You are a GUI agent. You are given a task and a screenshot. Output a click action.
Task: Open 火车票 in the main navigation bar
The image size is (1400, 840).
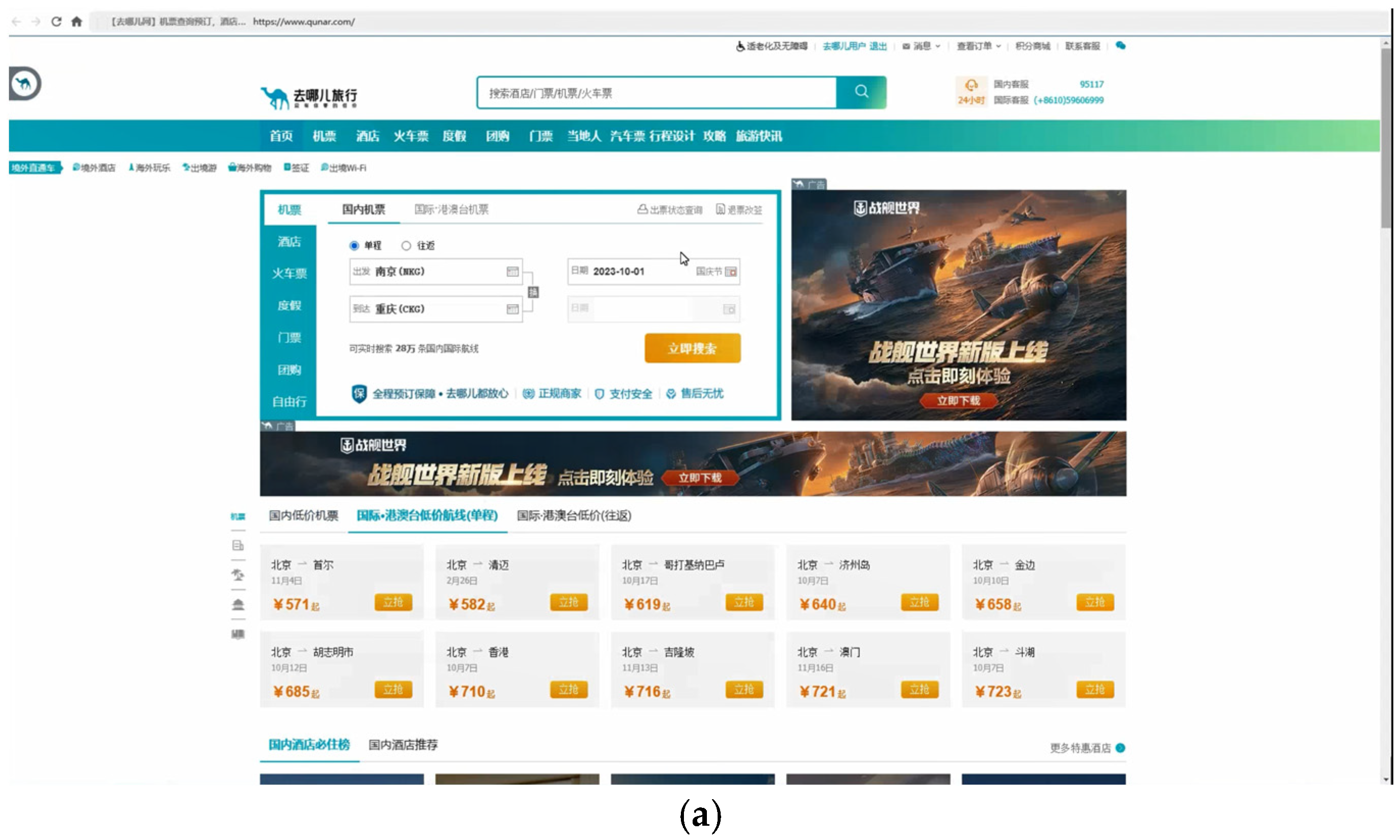coord(411,136)
